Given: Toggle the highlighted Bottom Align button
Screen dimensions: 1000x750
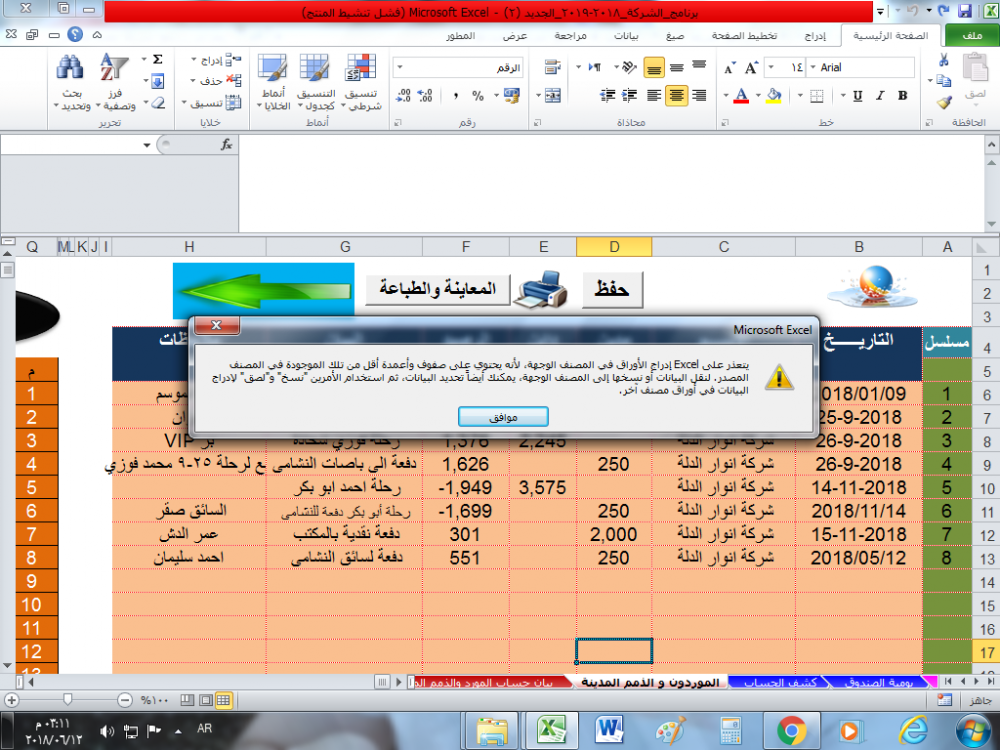Looking at the screenshot, I should tap(654, 68).
